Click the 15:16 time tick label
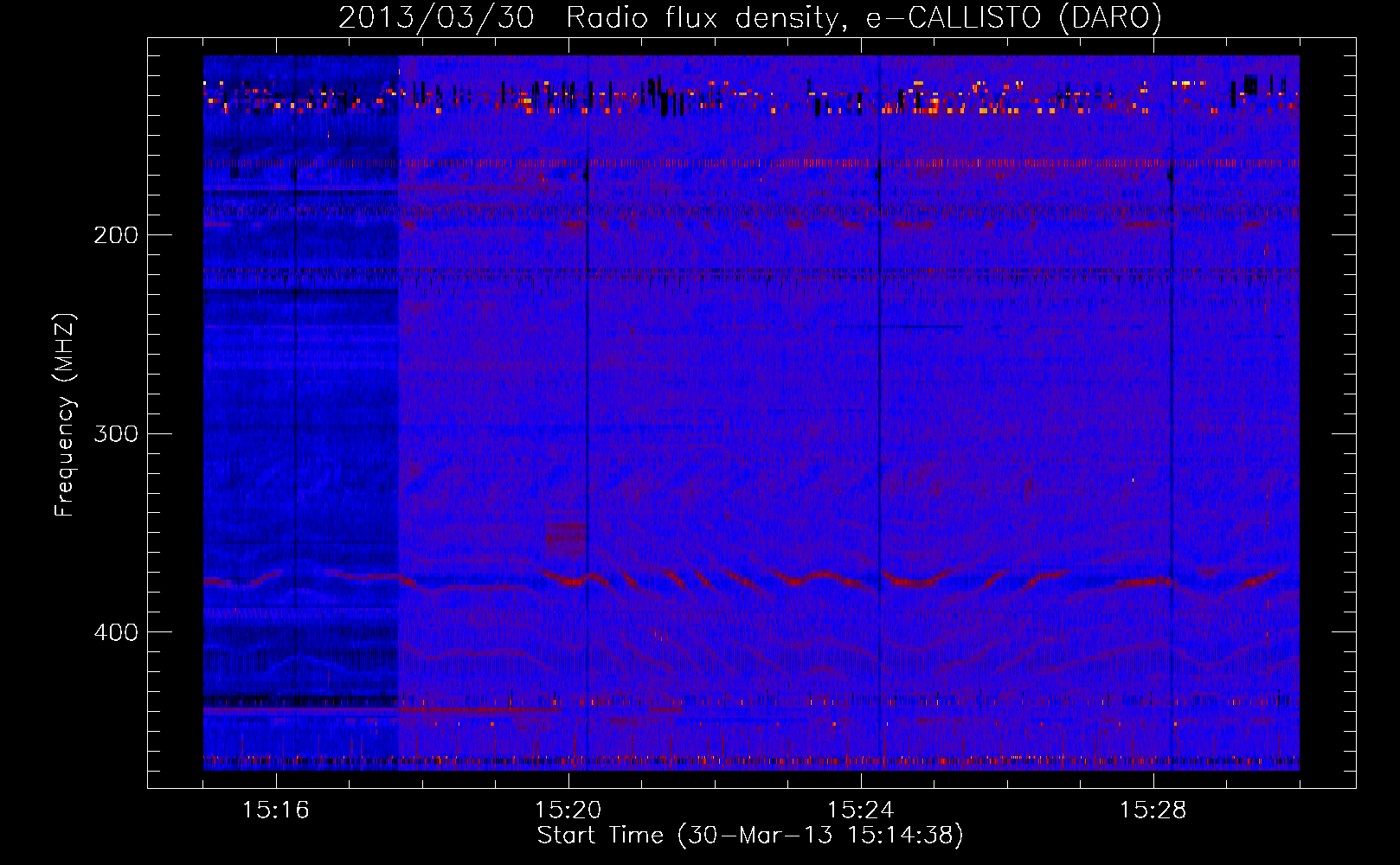1400x865 pixels. (276, 810)
